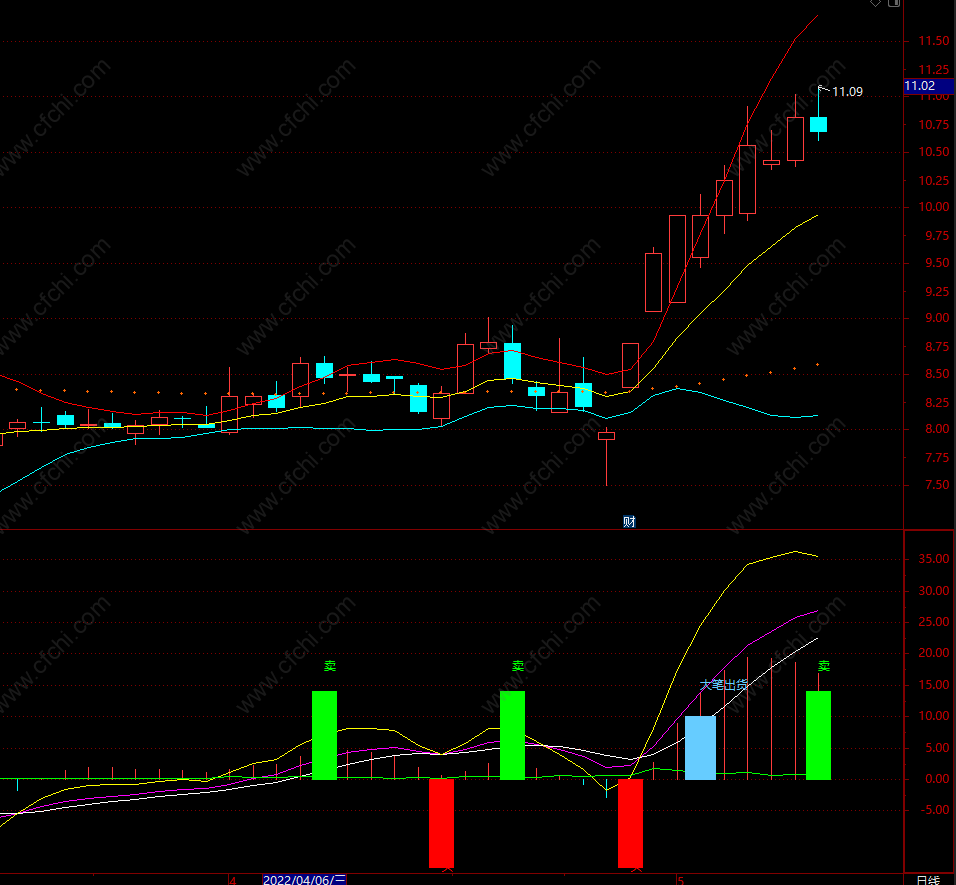Select the light blue 大笔出货 bar
The height and width of the screenshot is (885, 956).
[700, 748]
